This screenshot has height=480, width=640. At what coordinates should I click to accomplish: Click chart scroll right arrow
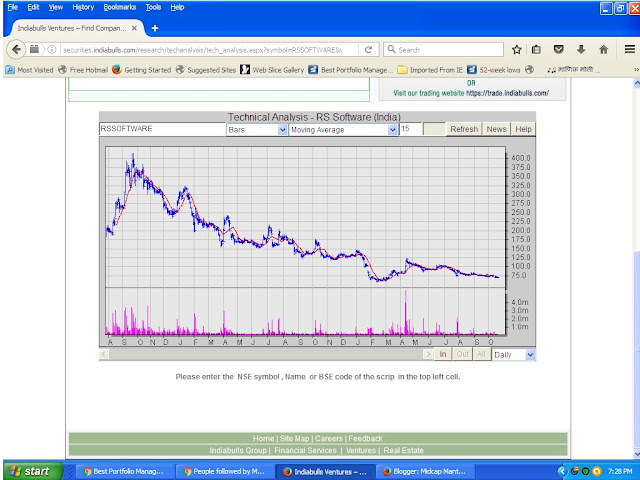[428, 354]
